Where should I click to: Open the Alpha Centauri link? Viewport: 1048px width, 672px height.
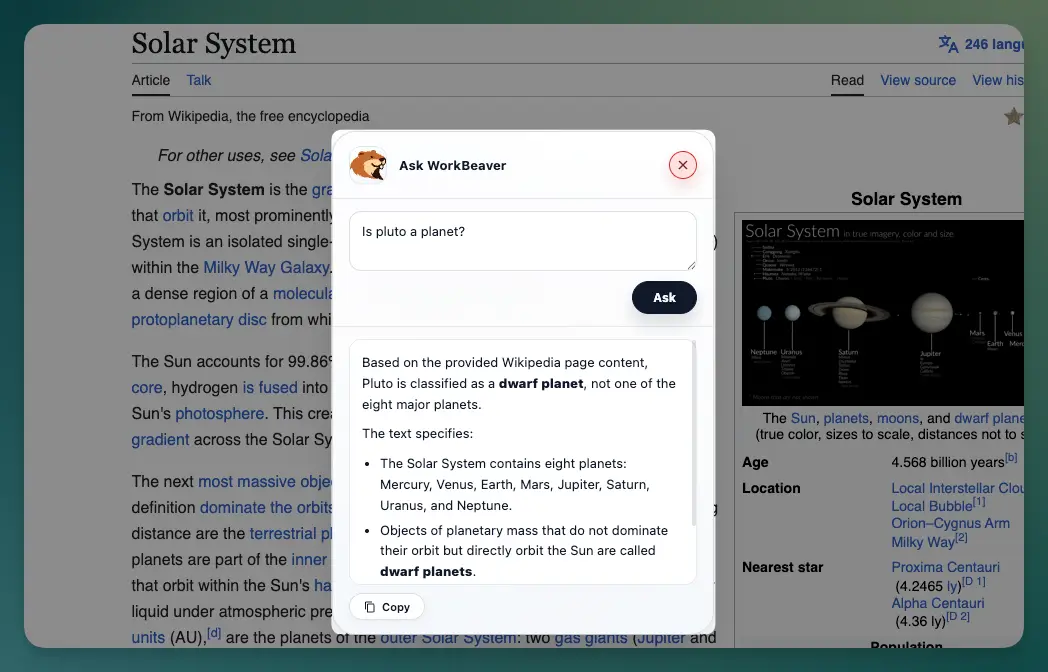[x=937, y=603]
